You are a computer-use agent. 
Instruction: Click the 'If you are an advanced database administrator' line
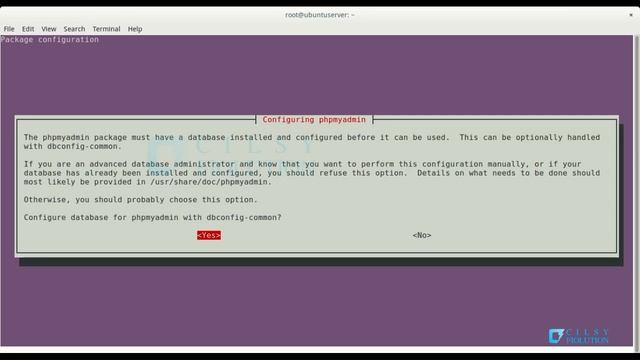point(302,164)
